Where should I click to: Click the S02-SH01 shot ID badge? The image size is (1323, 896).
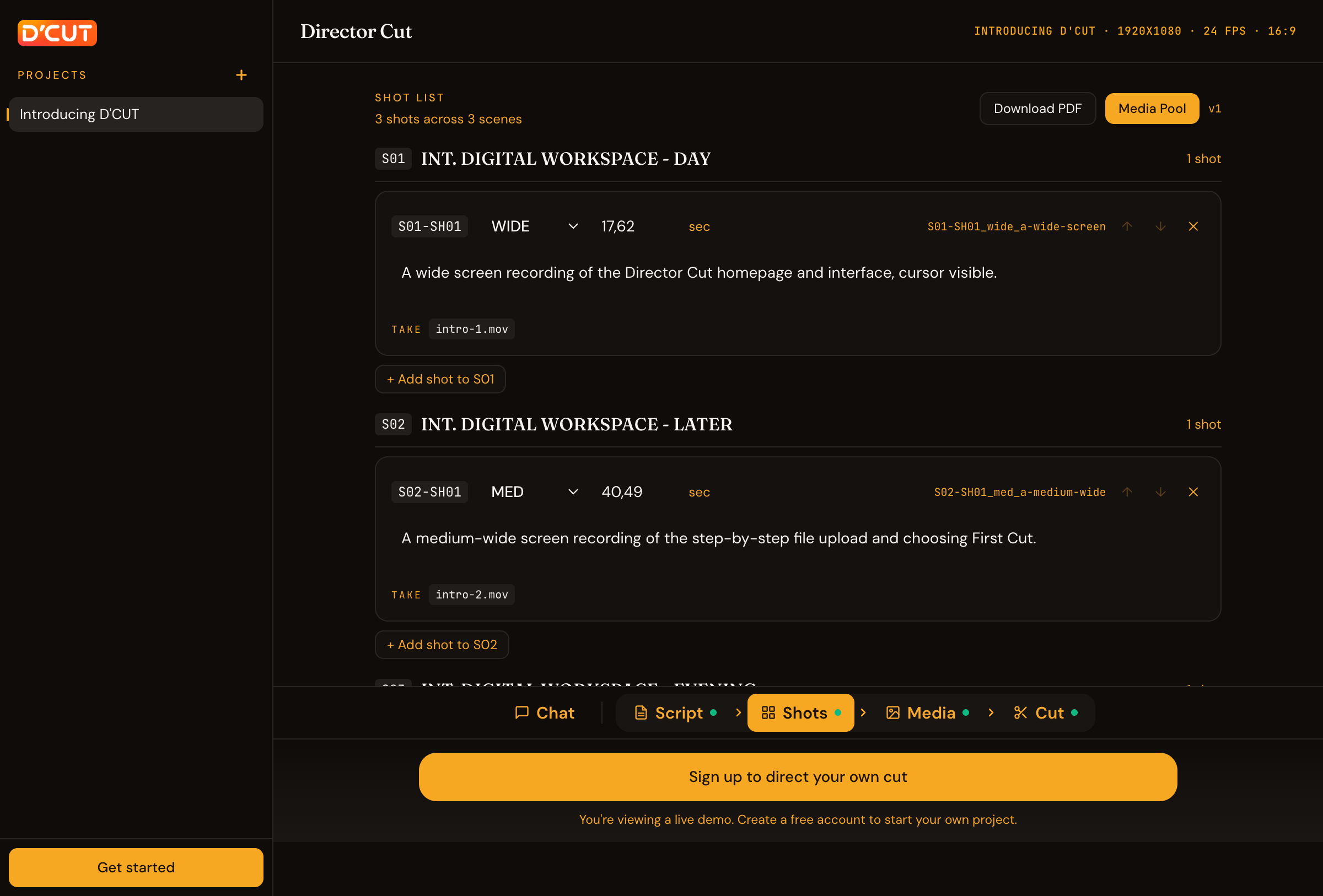429,492
